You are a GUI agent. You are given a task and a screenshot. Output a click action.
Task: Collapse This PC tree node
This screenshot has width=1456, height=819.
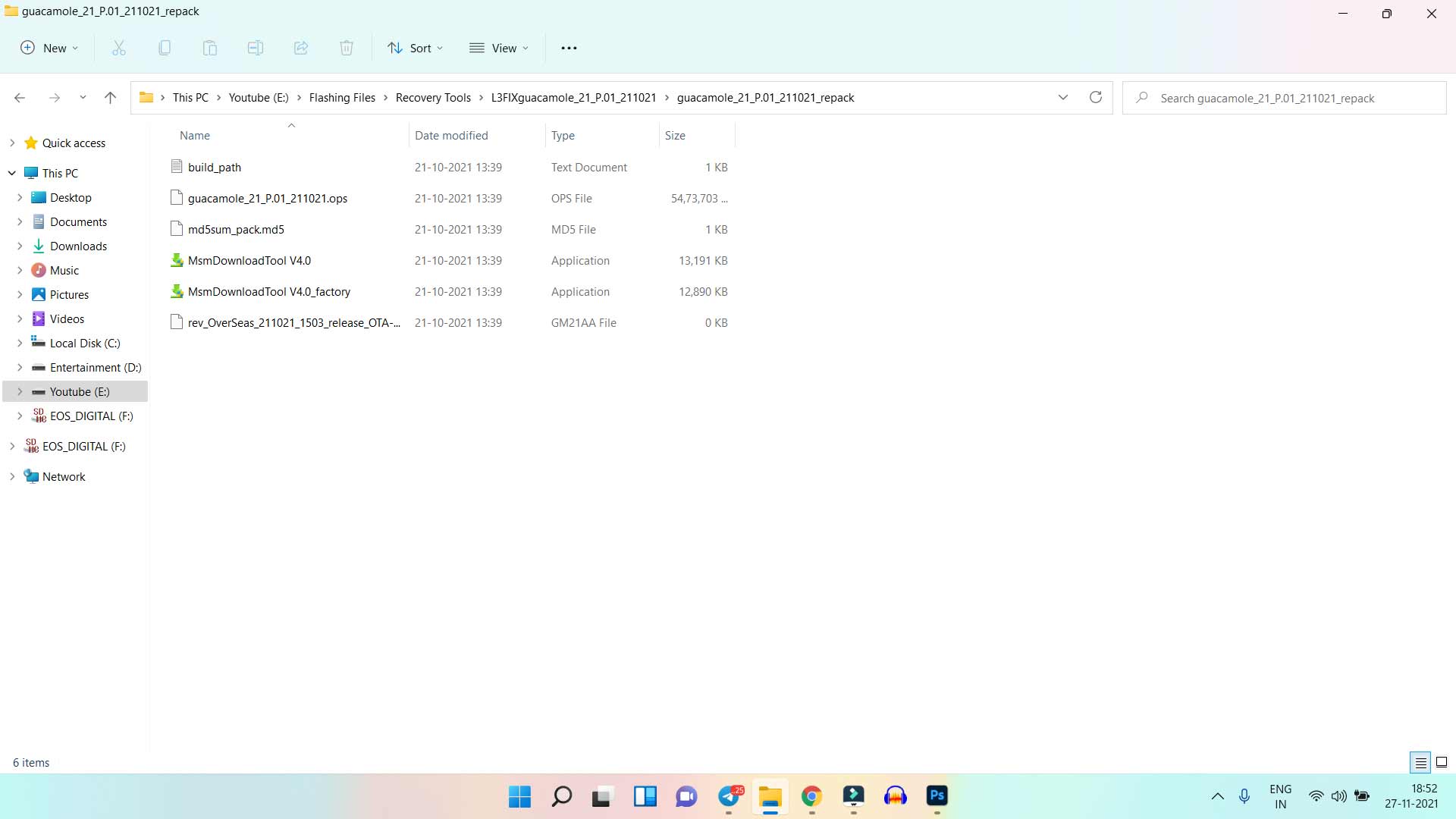click(x=12, y=173)
